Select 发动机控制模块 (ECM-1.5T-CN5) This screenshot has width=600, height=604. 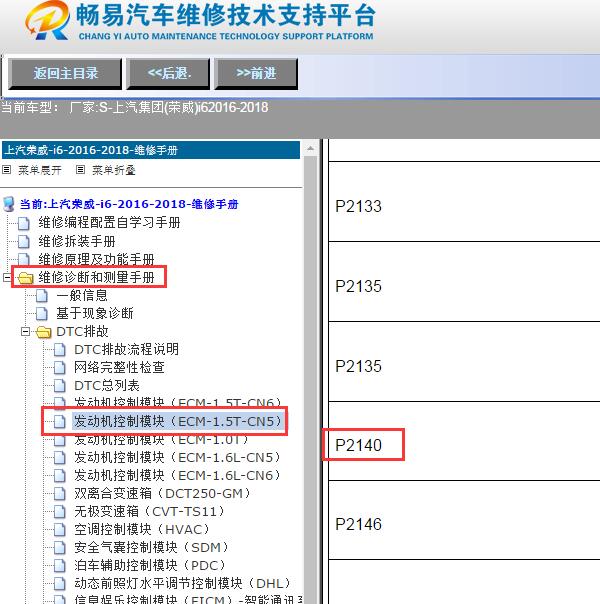[x=178, y=421]
